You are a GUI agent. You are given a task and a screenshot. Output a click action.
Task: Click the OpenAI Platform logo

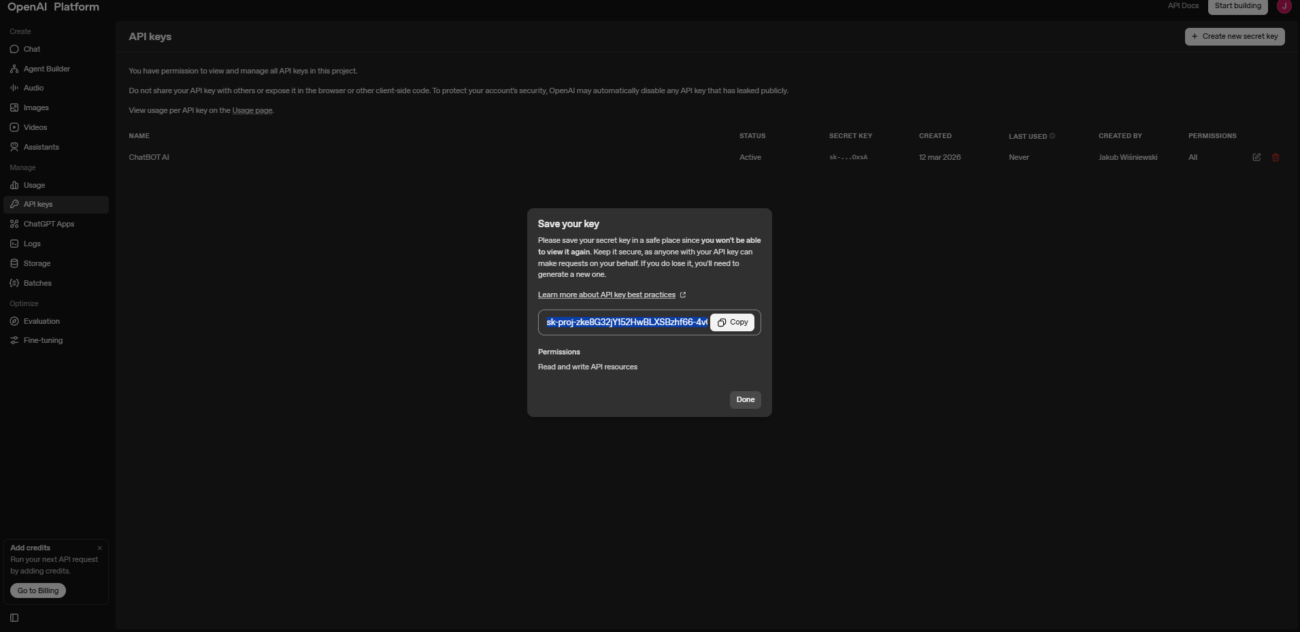(x=53, y=7)
